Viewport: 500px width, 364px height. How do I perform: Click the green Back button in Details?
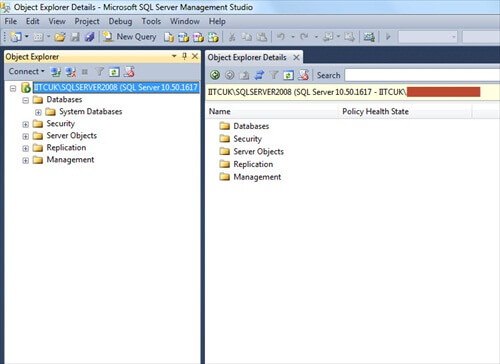215,75
